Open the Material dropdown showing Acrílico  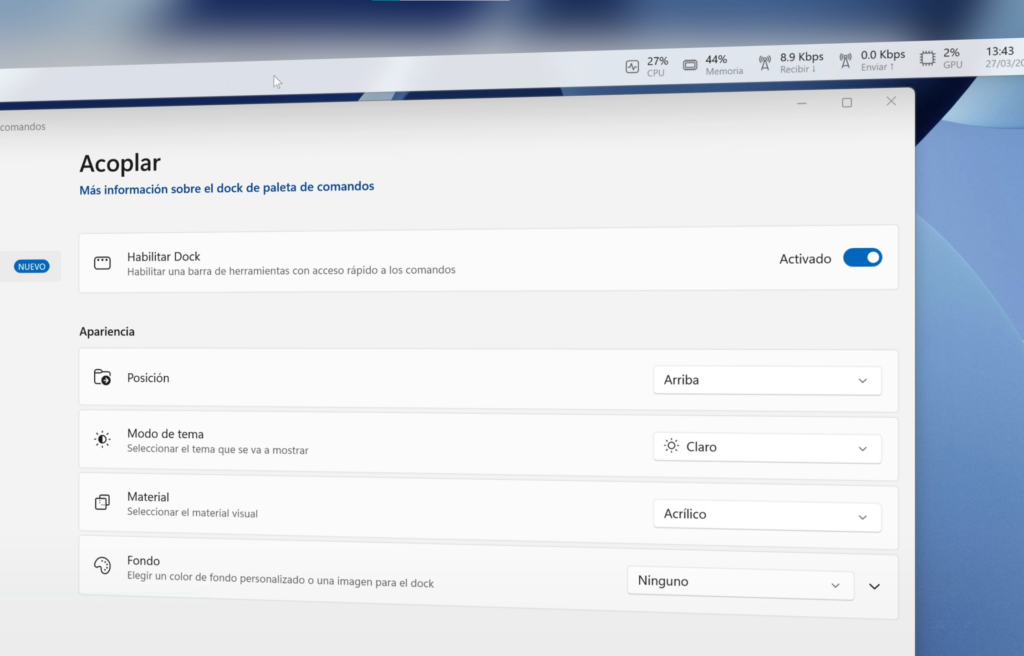(766, 516)
